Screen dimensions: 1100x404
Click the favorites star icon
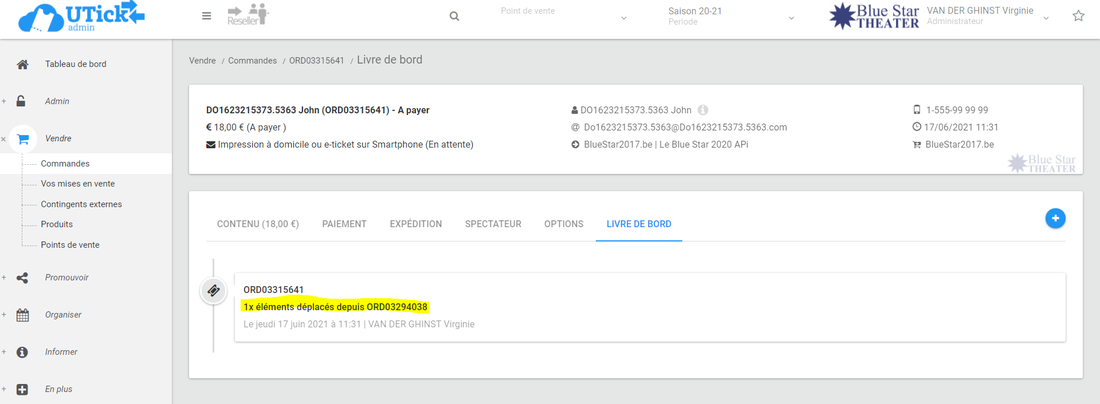[1078, 16]
